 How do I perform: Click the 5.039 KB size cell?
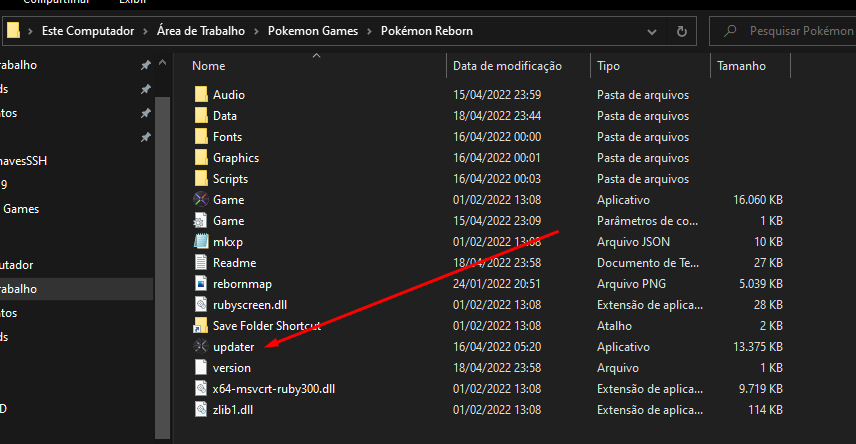coord(761,284)
